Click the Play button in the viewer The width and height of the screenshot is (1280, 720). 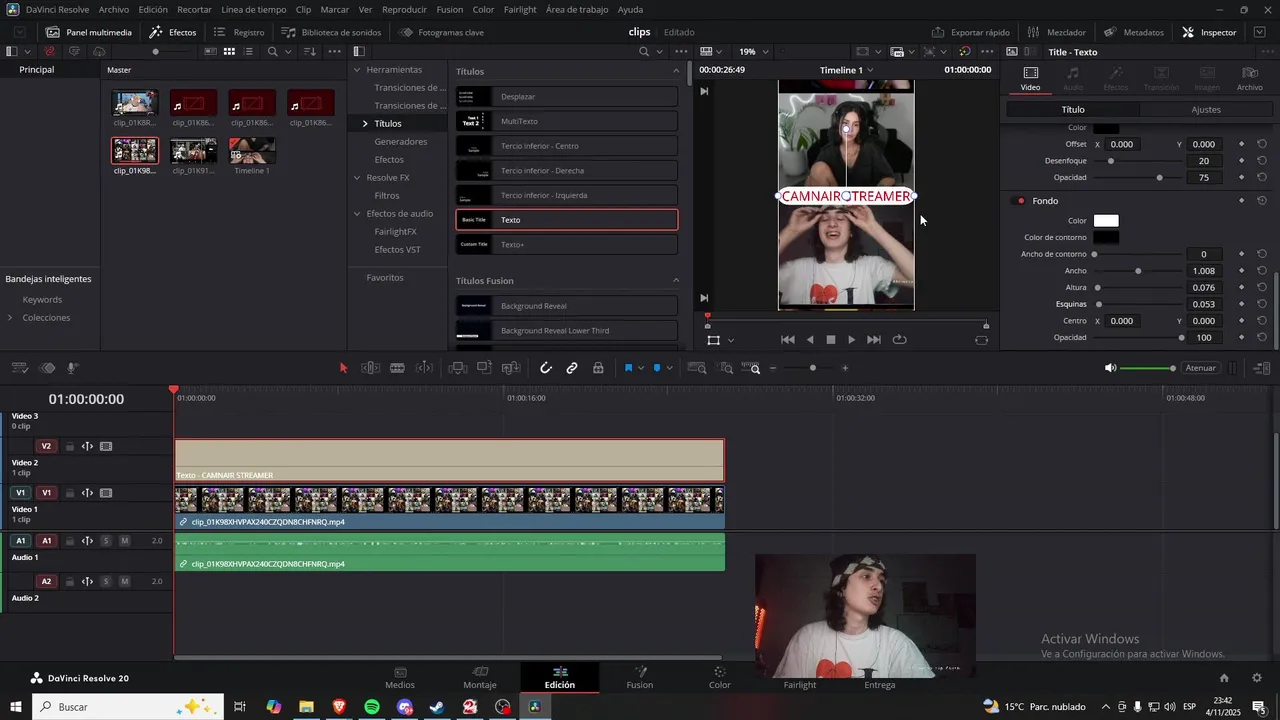(x=851, y=340)
